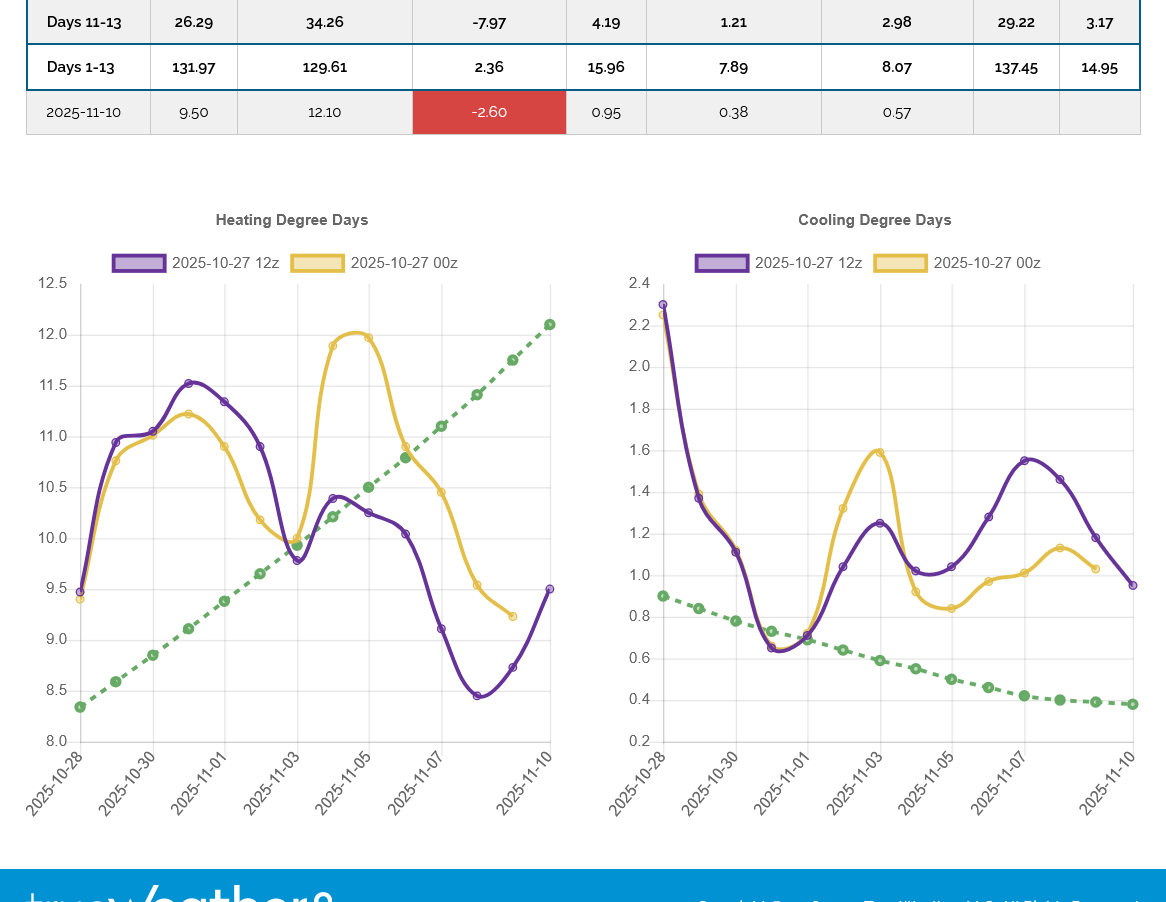The height and width of the screenshot is (902, 1166).
Task: Click purple point on 2025-11-07 in Cooling chart
Action: (x=1024, y=461)
